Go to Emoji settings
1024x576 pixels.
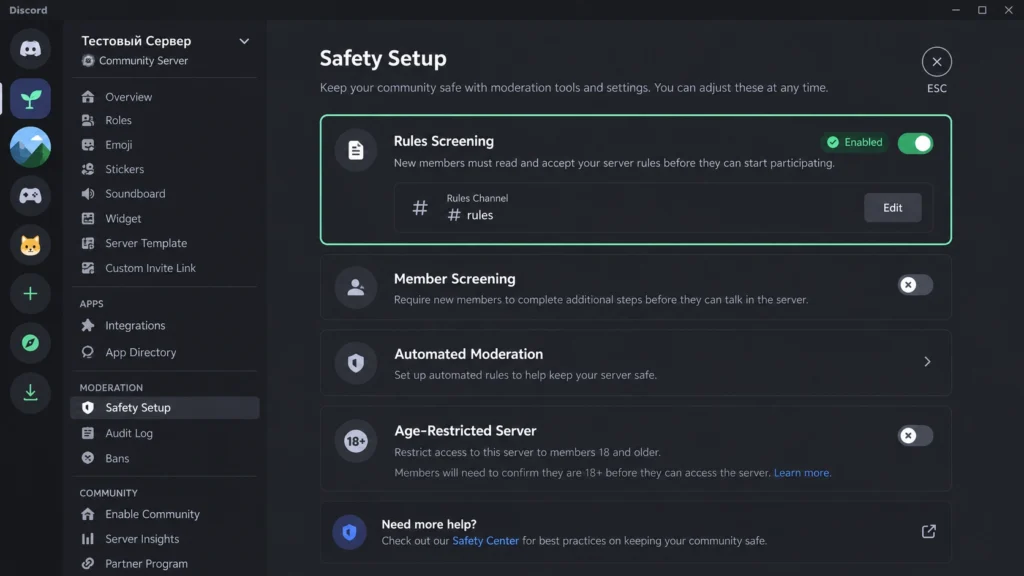click(x=165, y=145)
